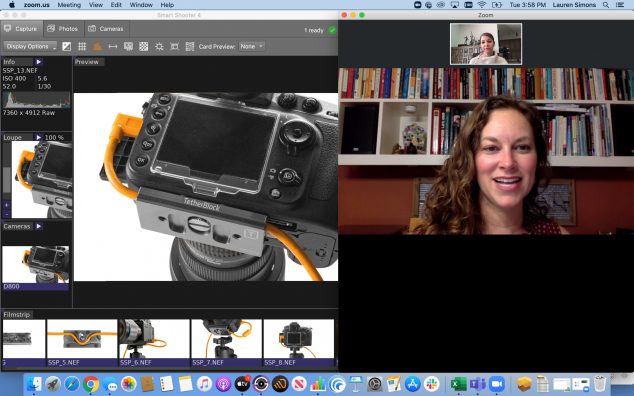
Task: Open the Cameras tab
Action: (x=106, y=29)
